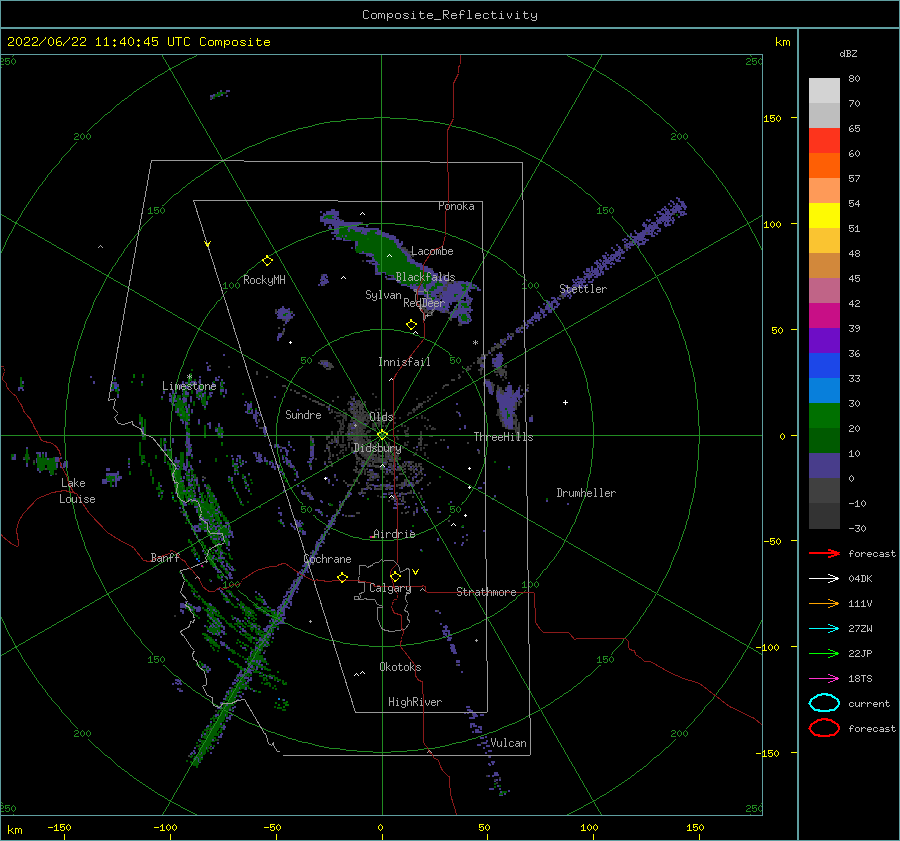Click the RedDeer city label
The image size is (900, 841).
[424, 303]
